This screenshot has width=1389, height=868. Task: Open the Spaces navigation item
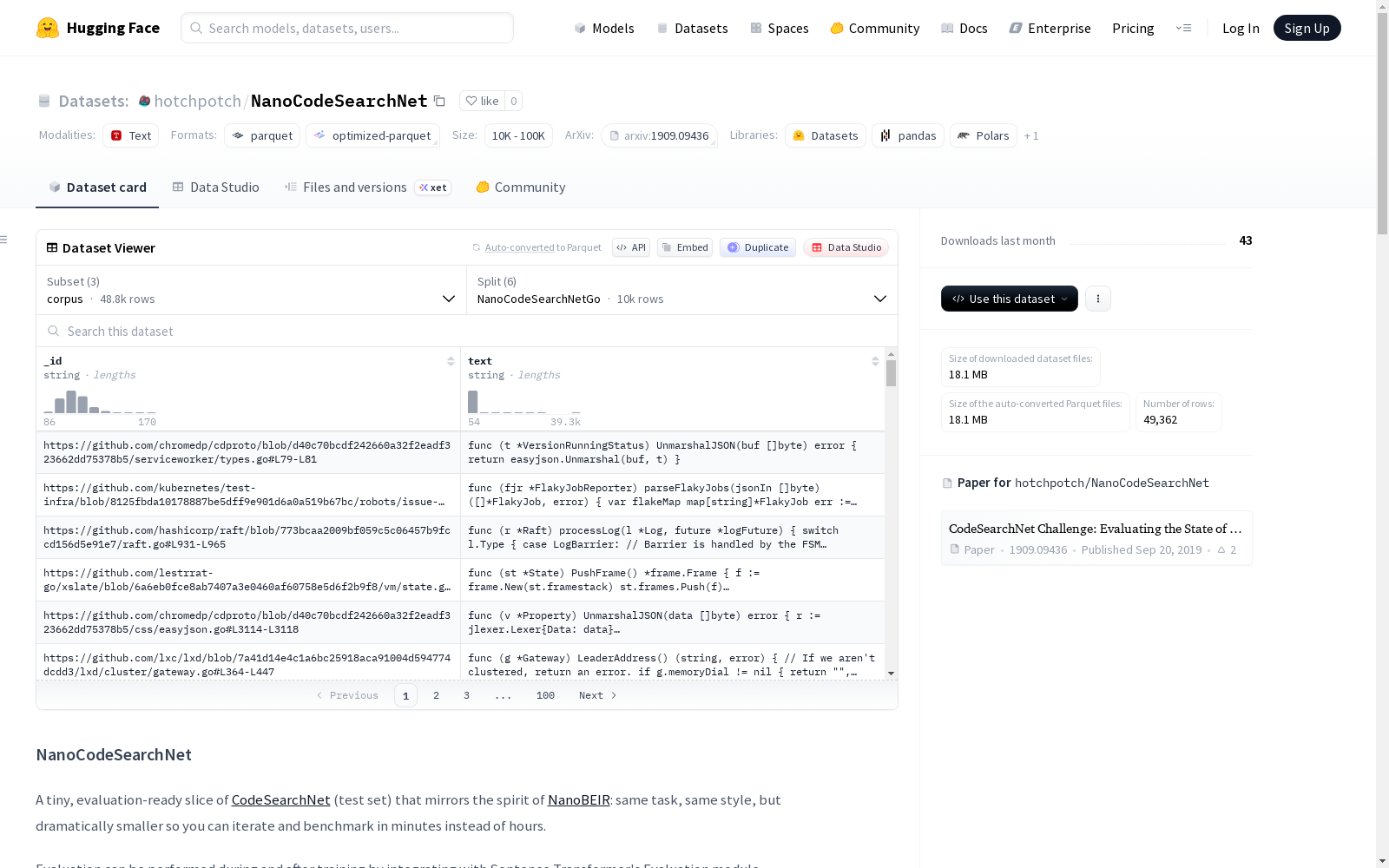780,28
